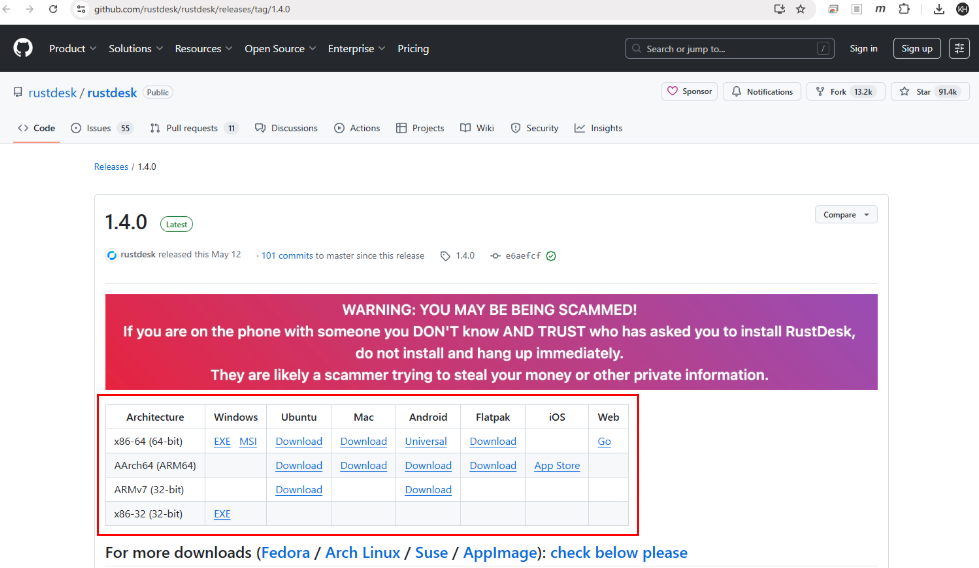
Task: Open the Insights tab
Action: click(598, 128)
